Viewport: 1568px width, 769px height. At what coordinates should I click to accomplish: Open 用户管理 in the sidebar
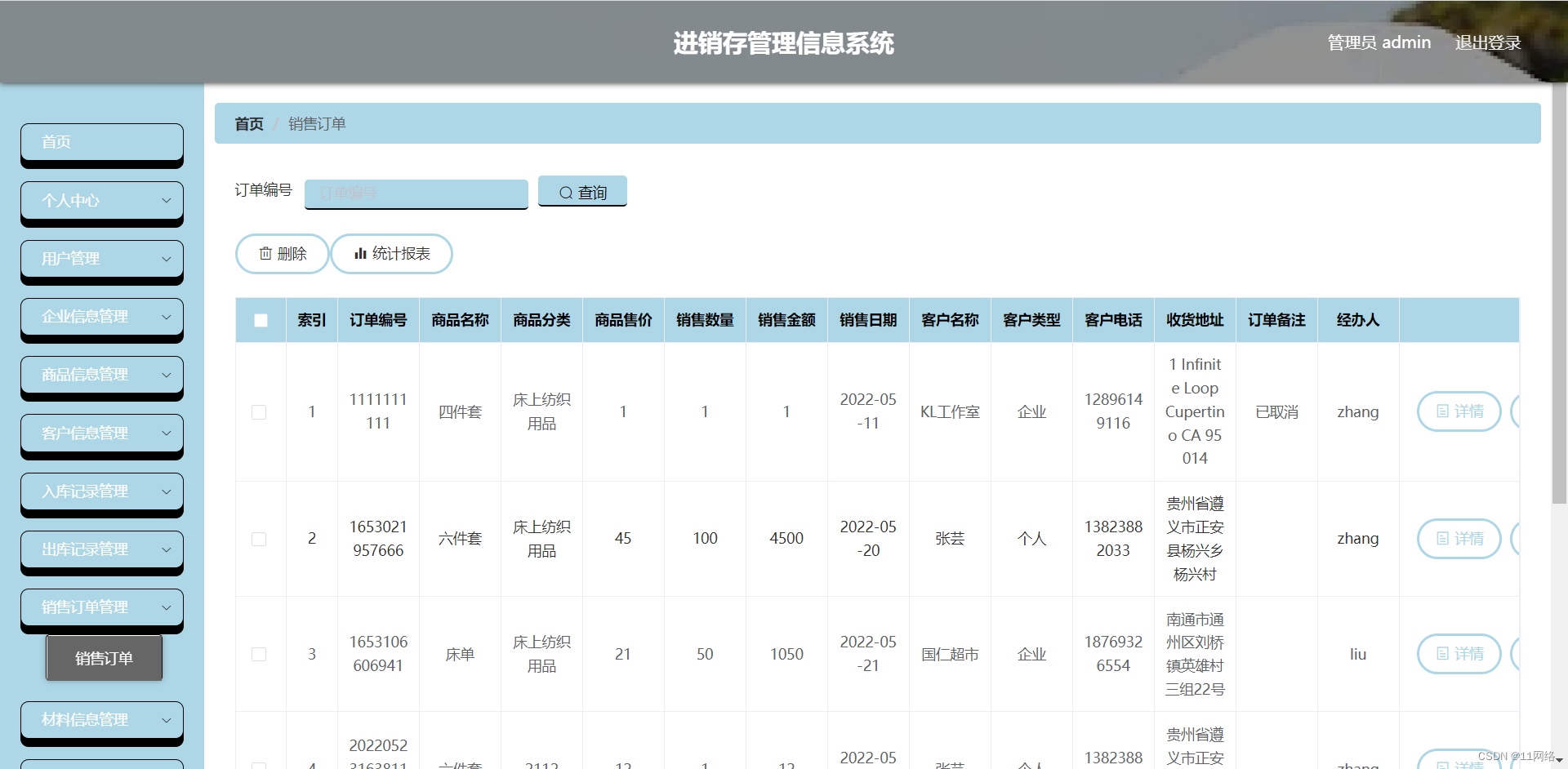point(102,259)
